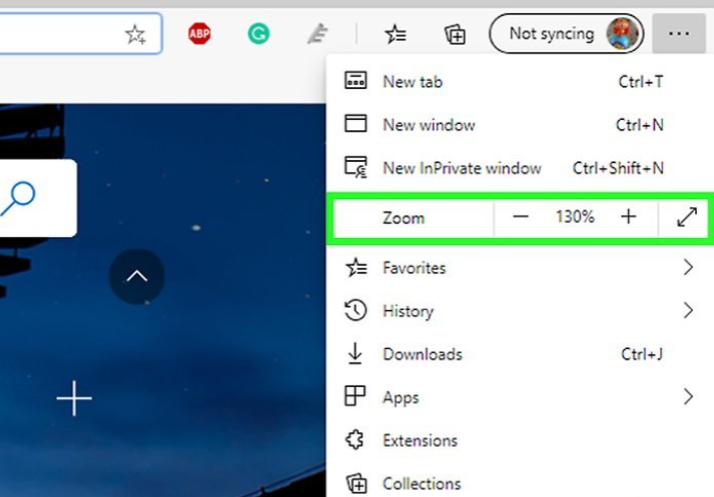Open the Favorites star-list toolbar icon
The width and height of the screenshot is (714, 497).
(396, 34)
